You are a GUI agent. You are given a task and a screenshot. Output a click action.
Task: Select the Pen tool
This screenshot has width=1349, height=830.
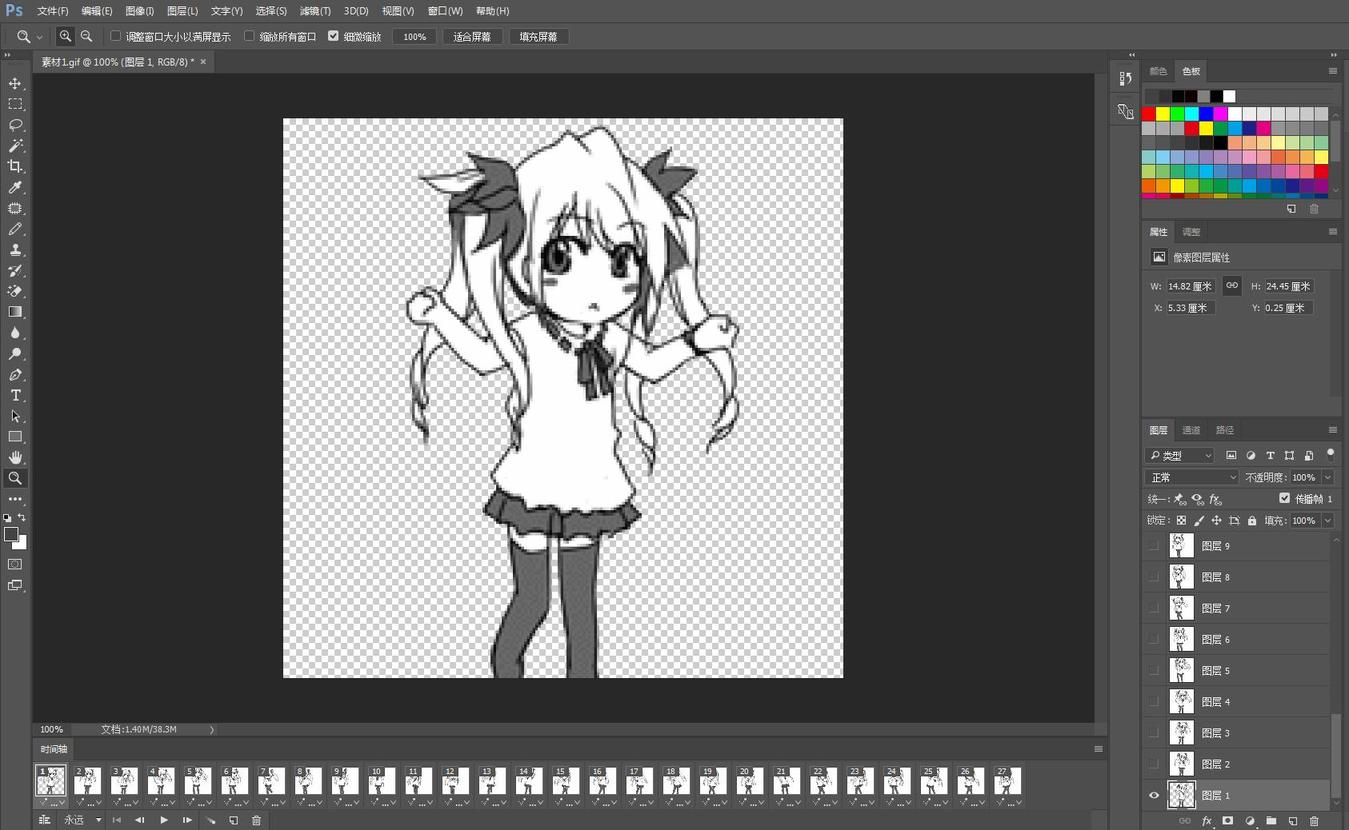(15, 375)
